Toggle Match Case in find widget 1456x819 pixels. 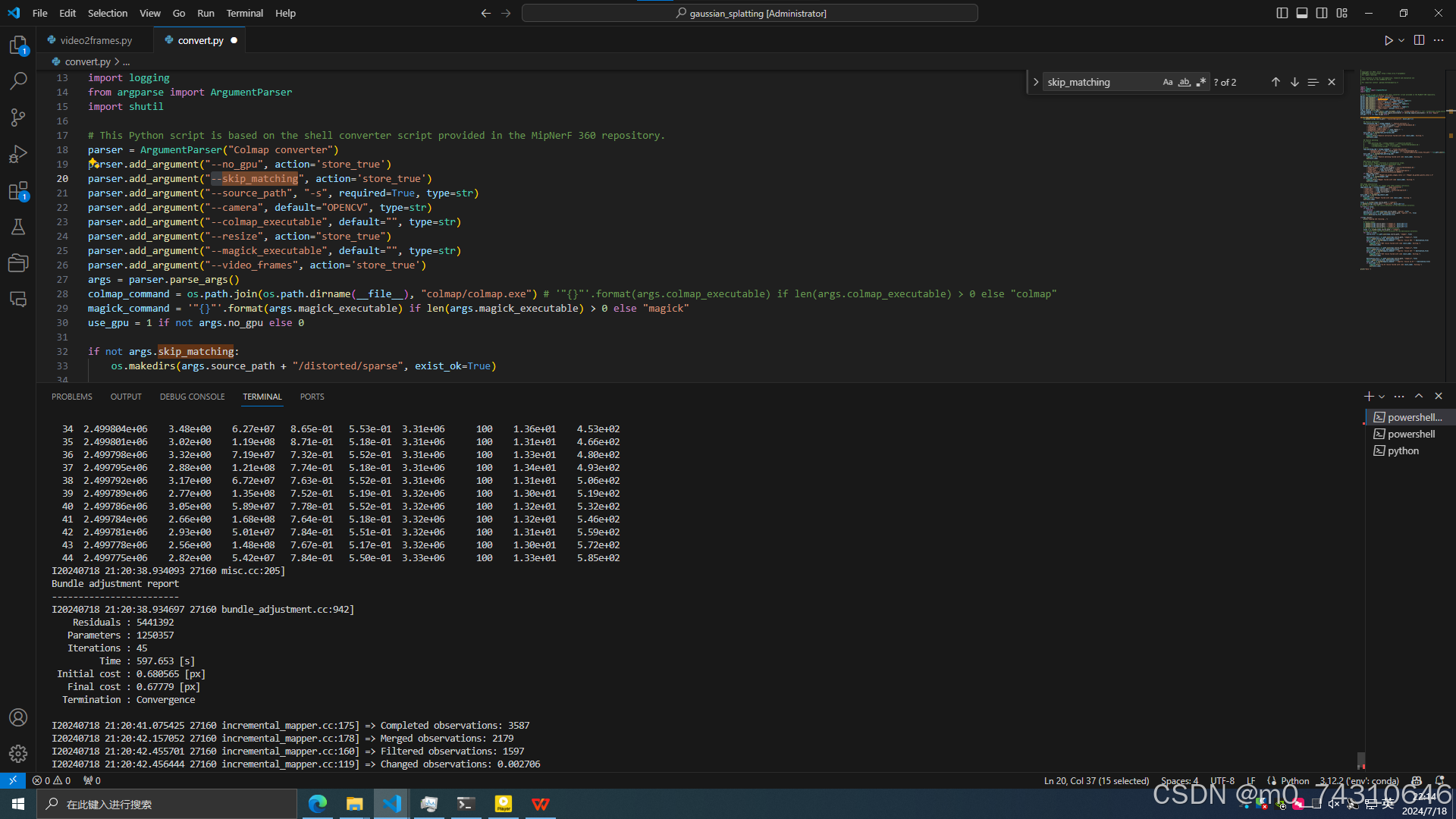point(1167,82)
